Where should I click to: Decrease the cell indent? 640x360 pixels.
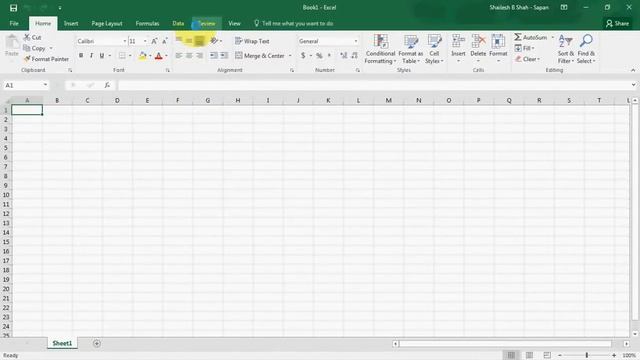pyautogui.click(x=213, y=56)
